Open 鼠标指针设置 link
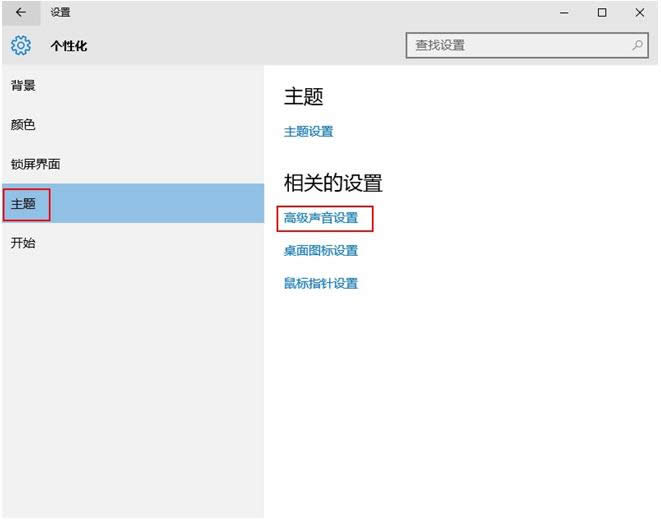This screenshot has width=661, height=522. pos(321,283)
